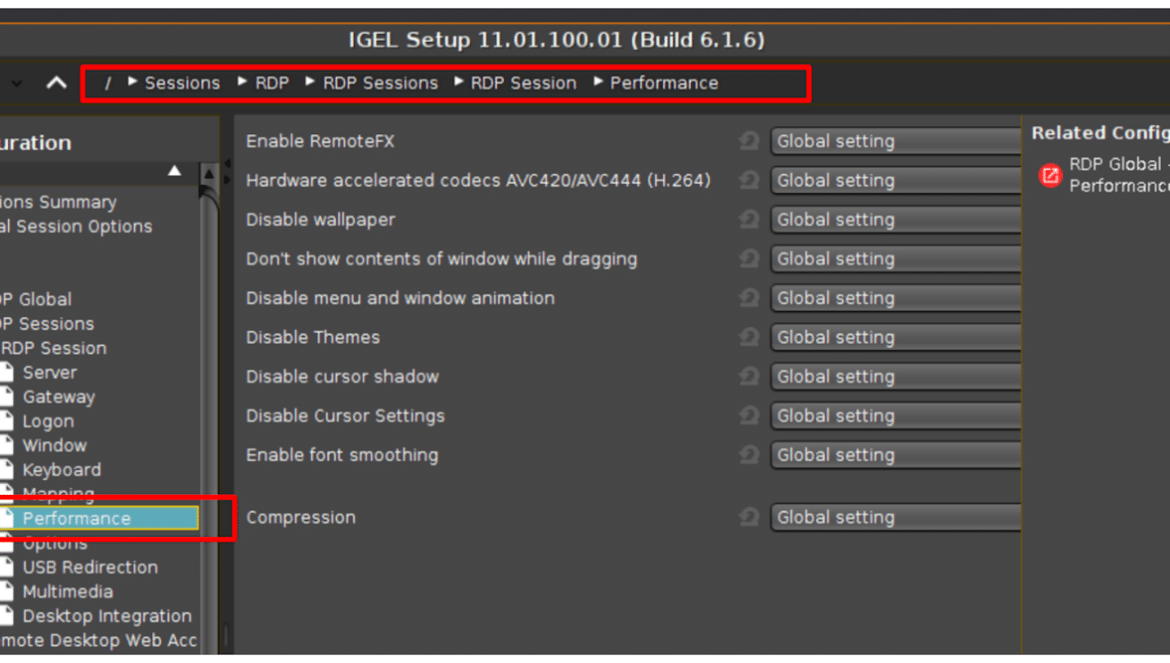Click reset icon beside Disable Themes
Viewport: 1170px width, 663px height.
749,337
